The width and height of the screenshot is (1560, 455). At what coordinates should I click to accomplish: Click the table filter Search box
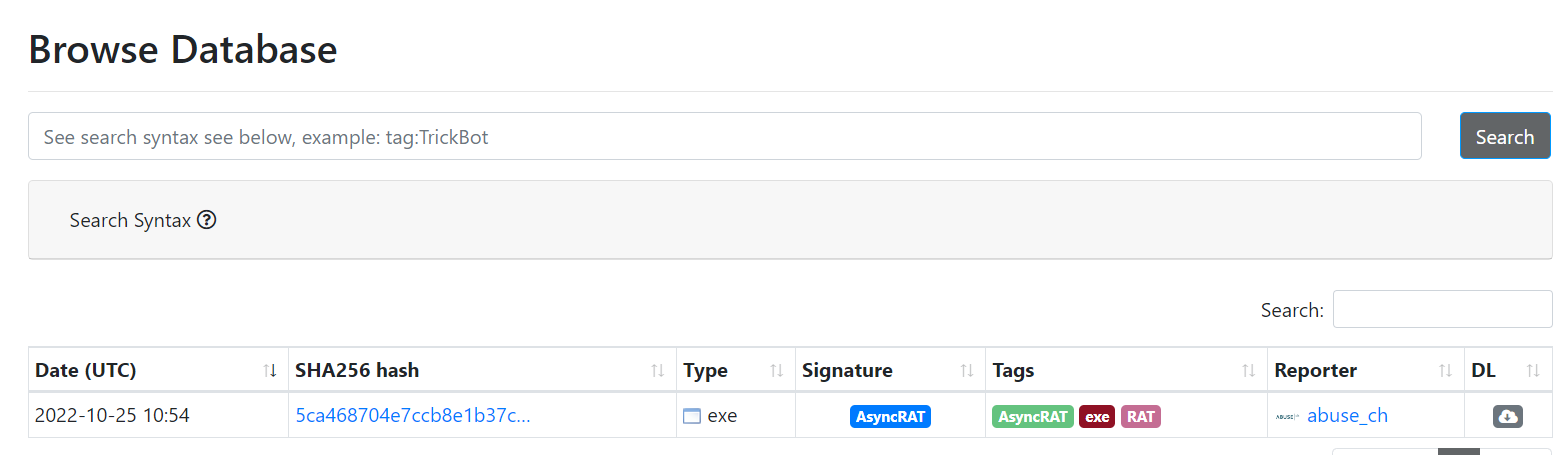click(1442, 310)
